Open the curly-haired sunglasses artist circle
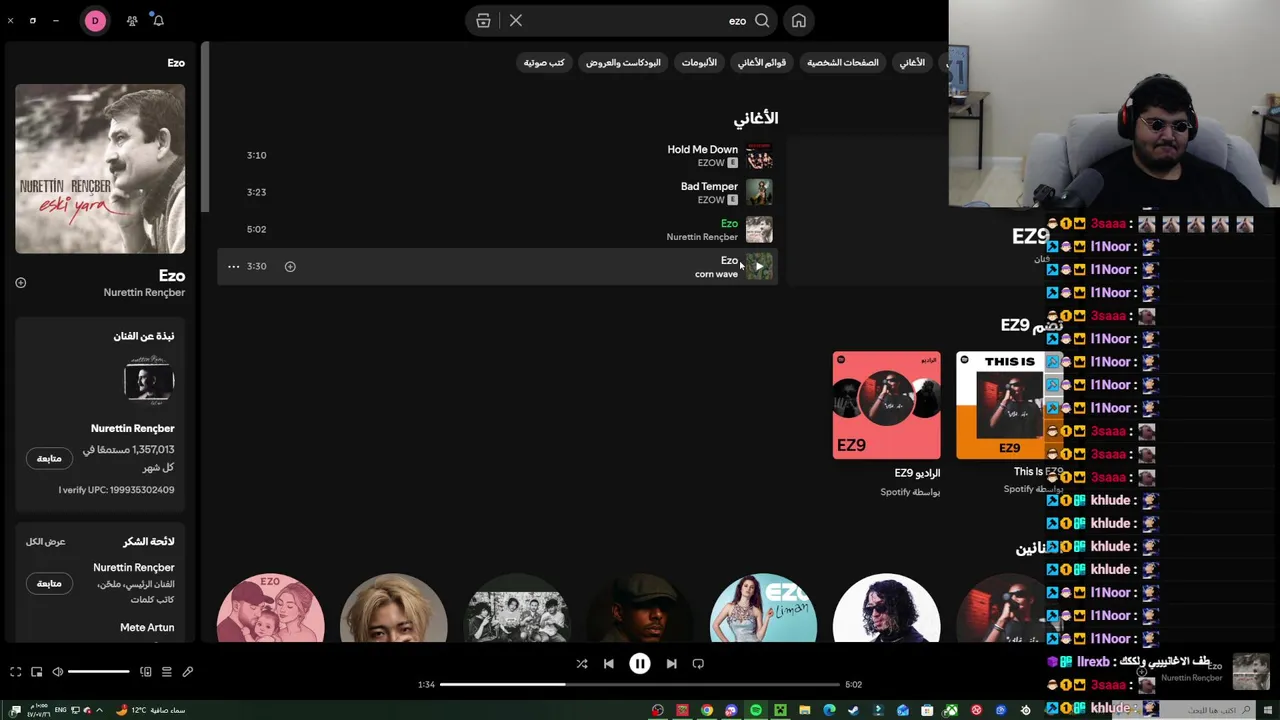This screenshot has height=720, width=1280. pyautogui.click(x=886, y=608)
